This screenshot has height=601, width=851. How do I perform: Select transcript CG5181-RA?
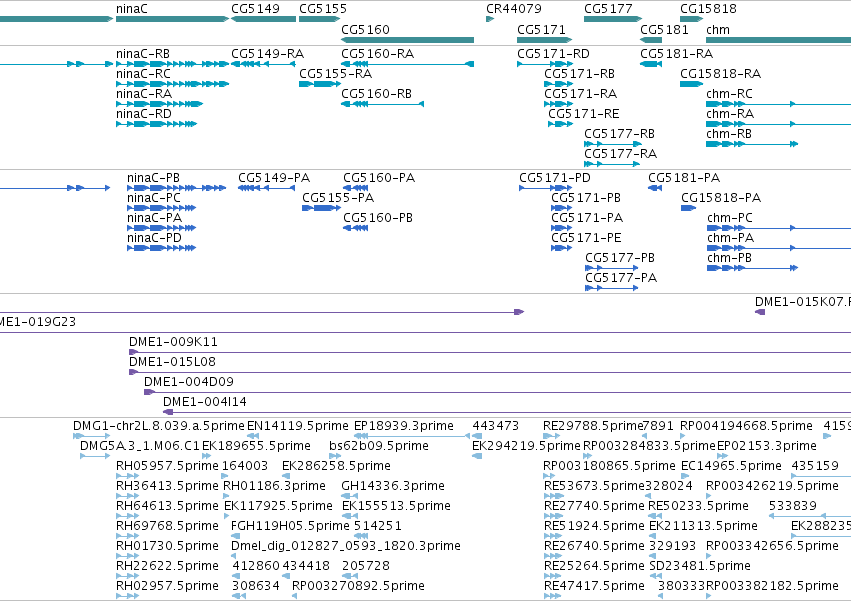(676, 54)
